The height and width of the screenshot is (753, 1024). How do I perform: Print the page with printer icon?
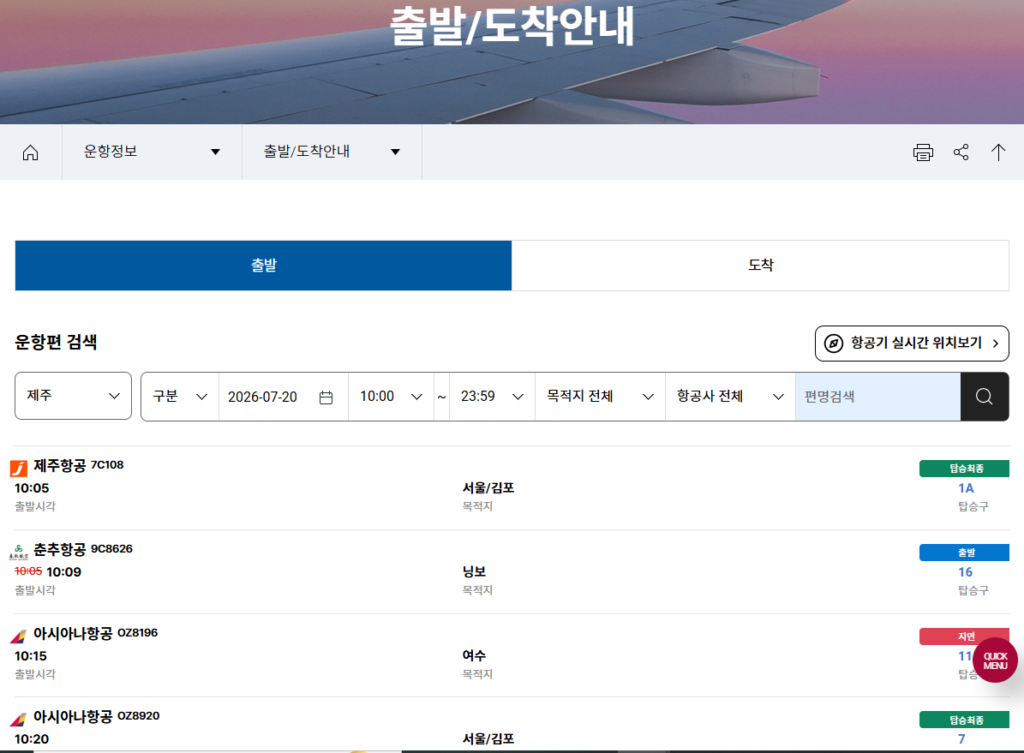923,152
